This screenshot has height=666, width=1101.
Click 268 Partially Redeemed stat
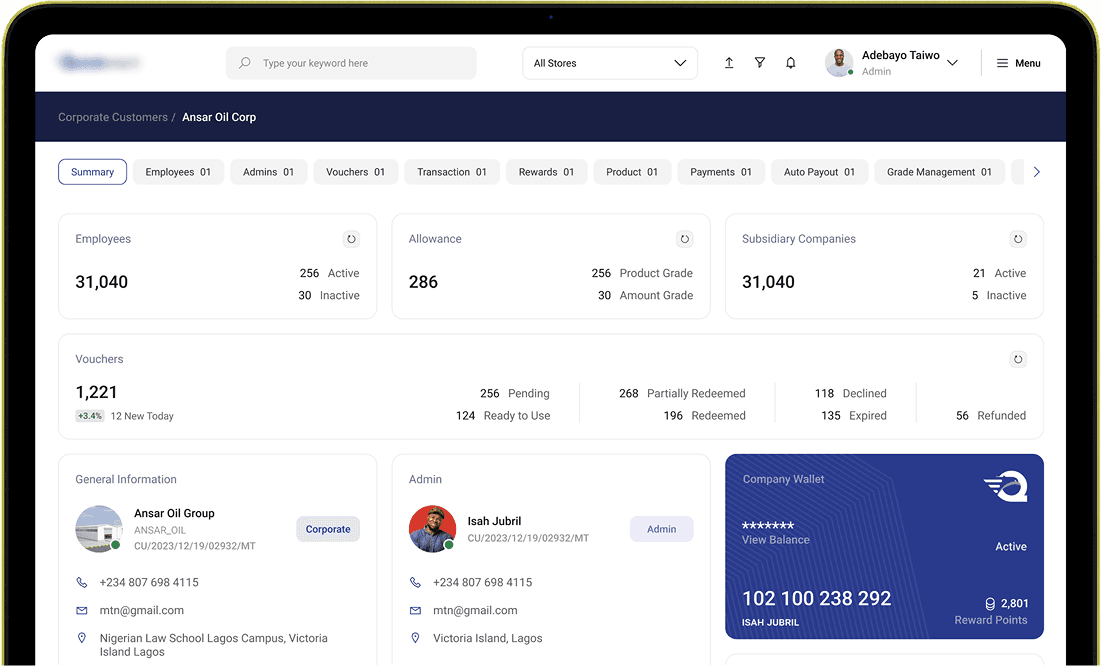tap(683, 393)
